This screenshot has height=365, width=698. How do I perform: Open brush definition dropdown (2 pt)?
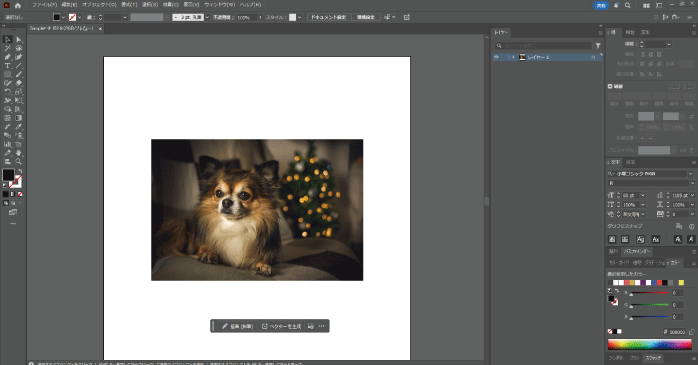tap(207, 17)
